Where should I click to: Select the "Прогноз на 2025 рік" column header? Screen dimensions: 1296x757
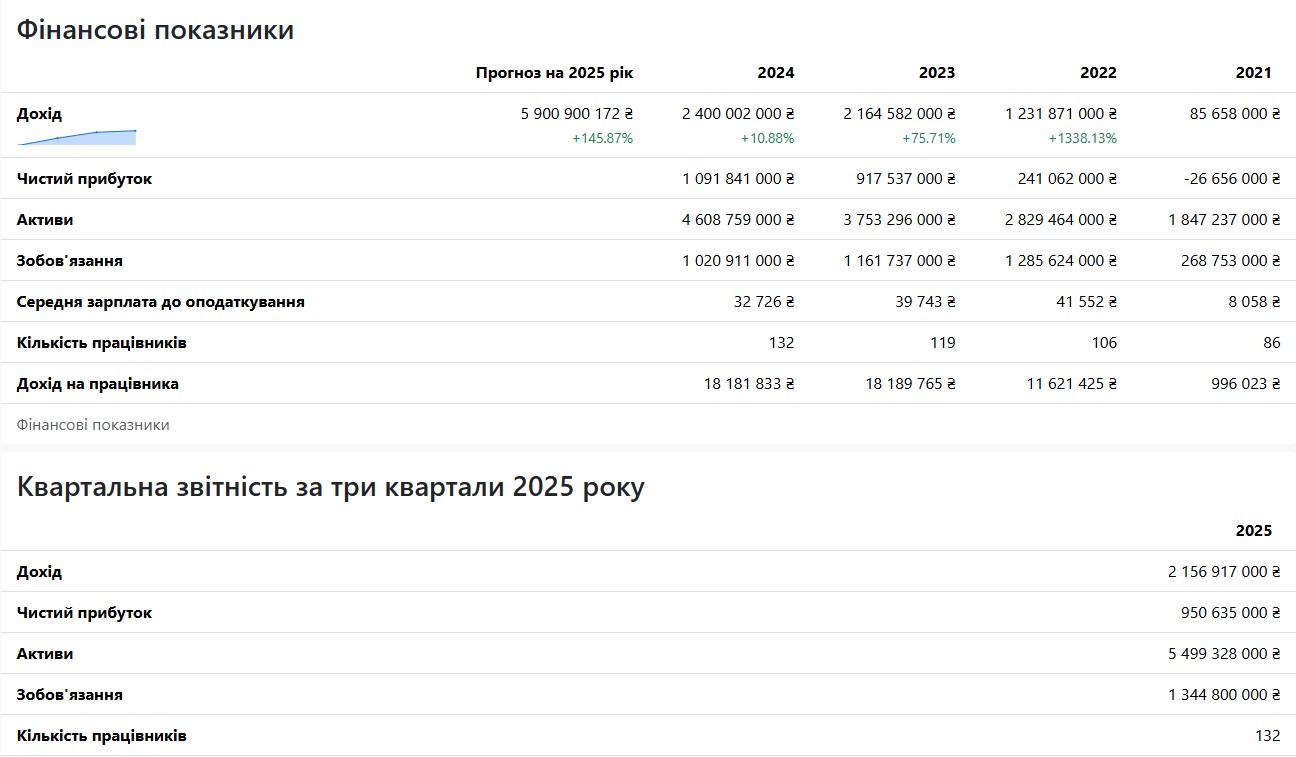tap(554, 73)
